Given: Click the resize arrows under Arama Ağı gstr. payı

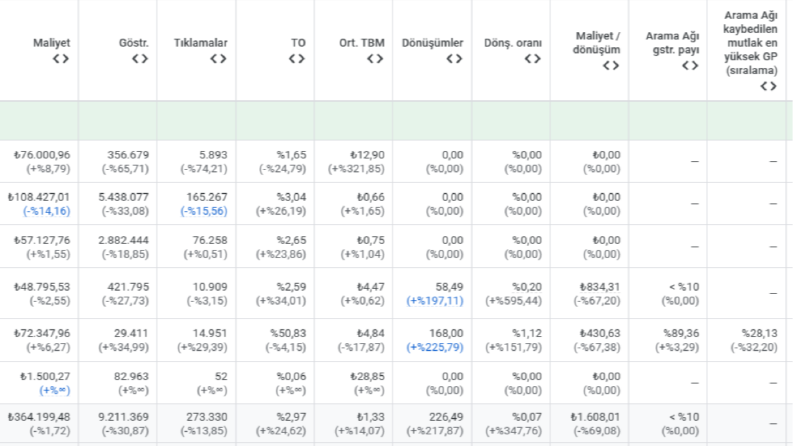Looking at the screenshot, I should coord(690,65).
